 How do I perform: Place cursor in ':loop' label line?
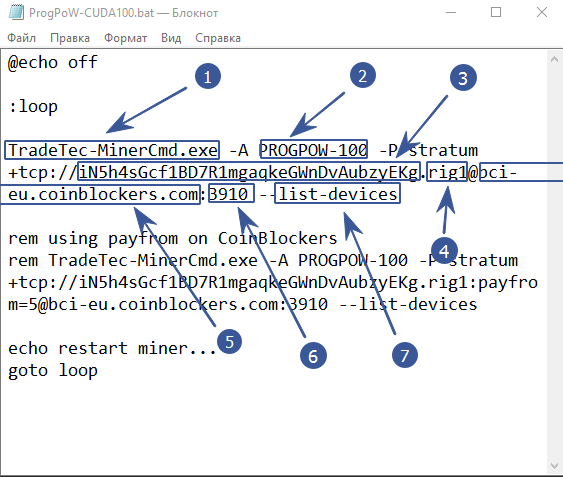point(33,106)
